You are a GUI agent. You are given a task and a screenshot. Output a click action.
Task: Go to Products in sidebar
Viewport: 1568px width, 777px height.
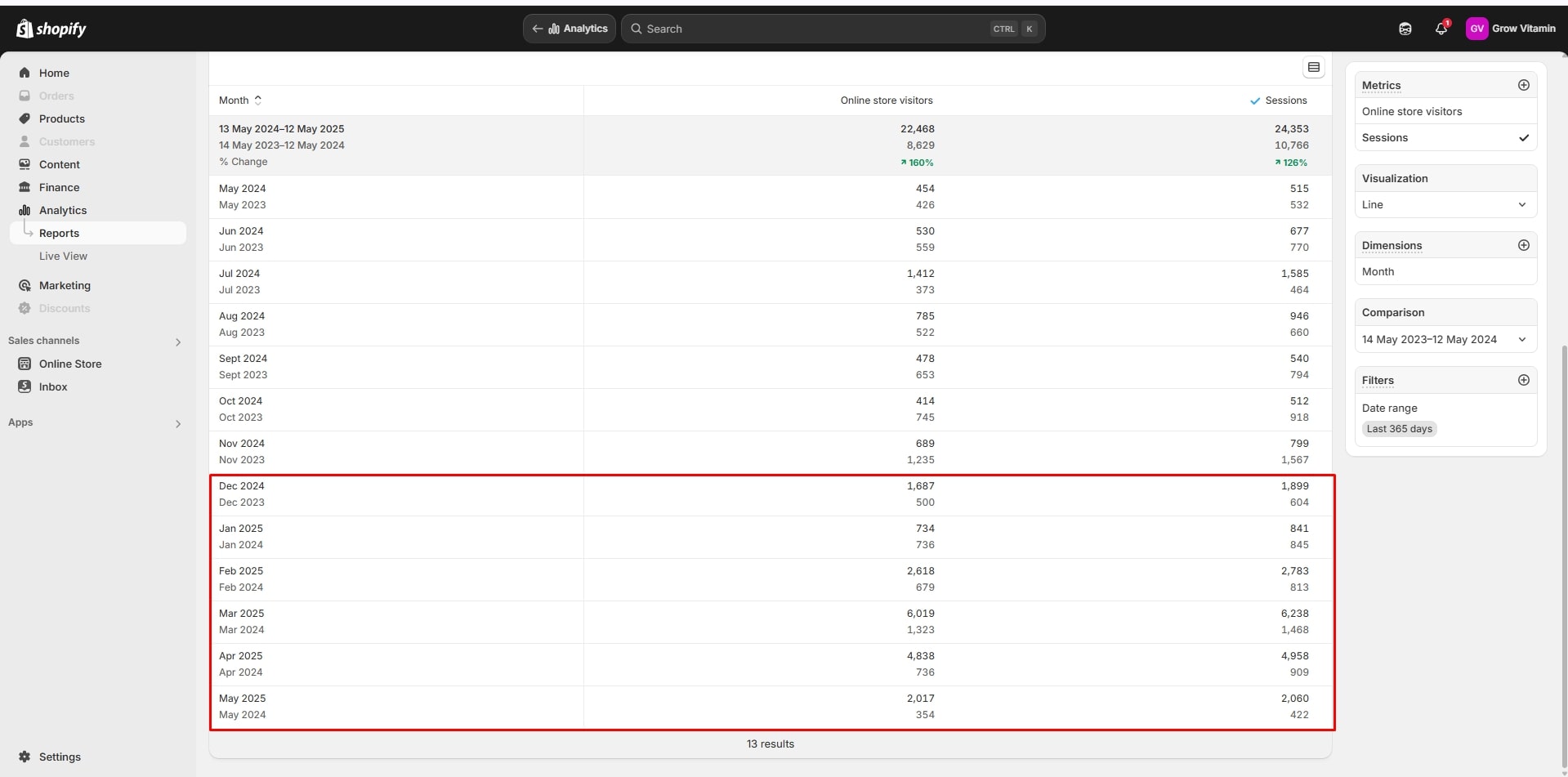pyautogui.click(x=61, y=118)
